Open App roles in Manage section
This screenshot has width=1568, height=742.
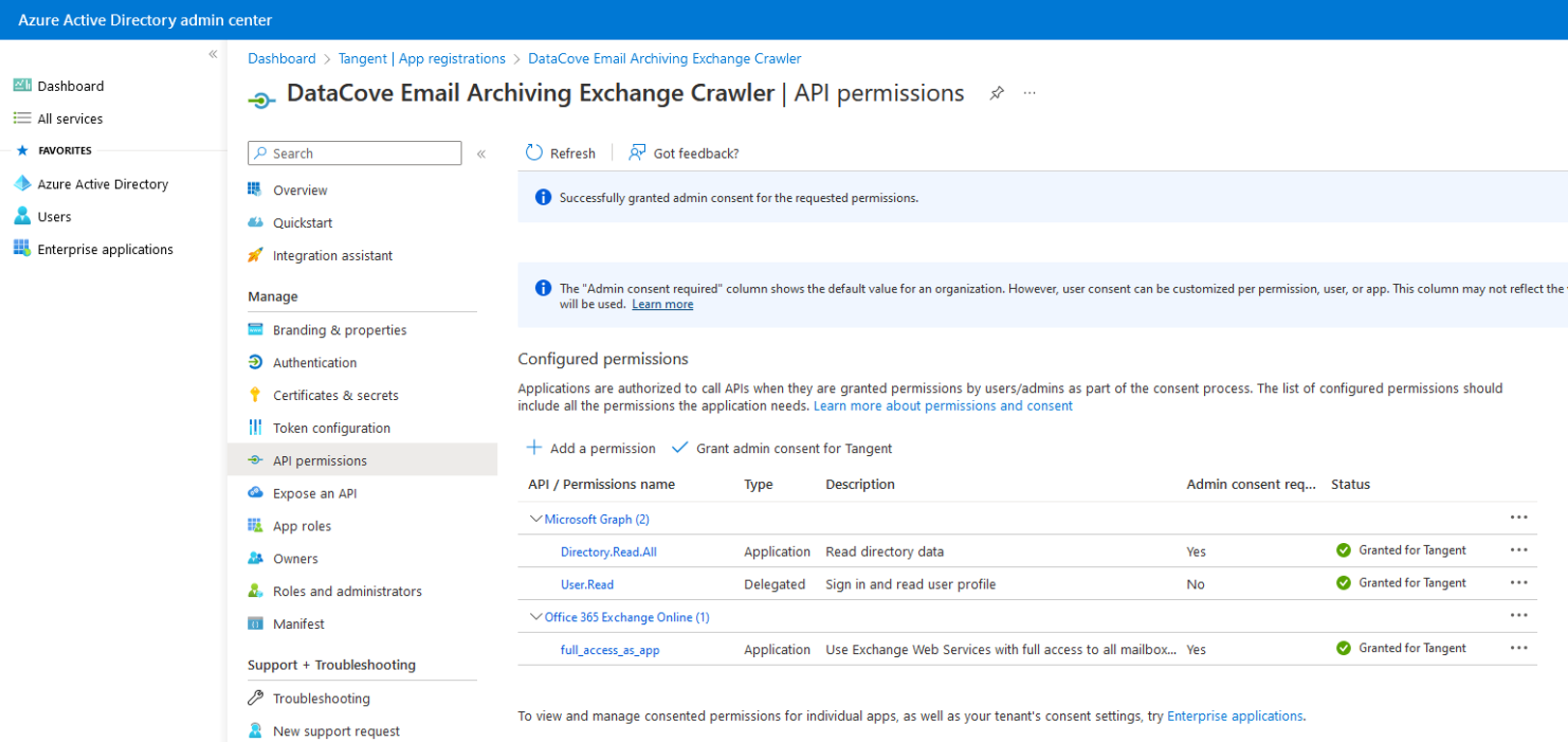301,526
